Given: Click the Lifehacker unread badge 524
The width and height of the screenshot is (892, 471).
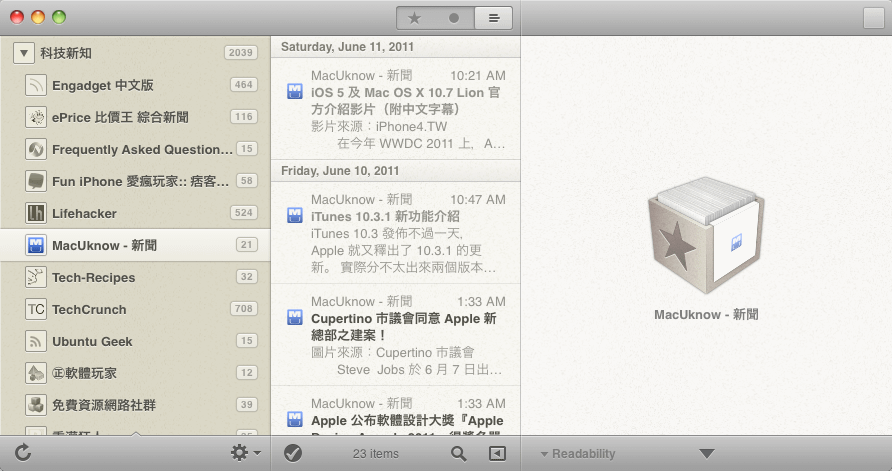Looking at the screenshot, I should point(243,213).
